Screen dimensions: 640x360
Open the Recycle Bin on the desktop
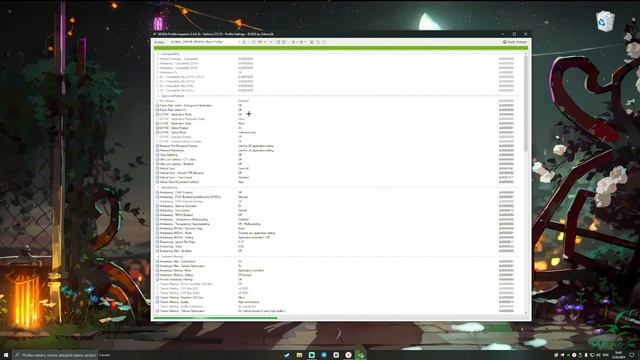coord(605,21)
